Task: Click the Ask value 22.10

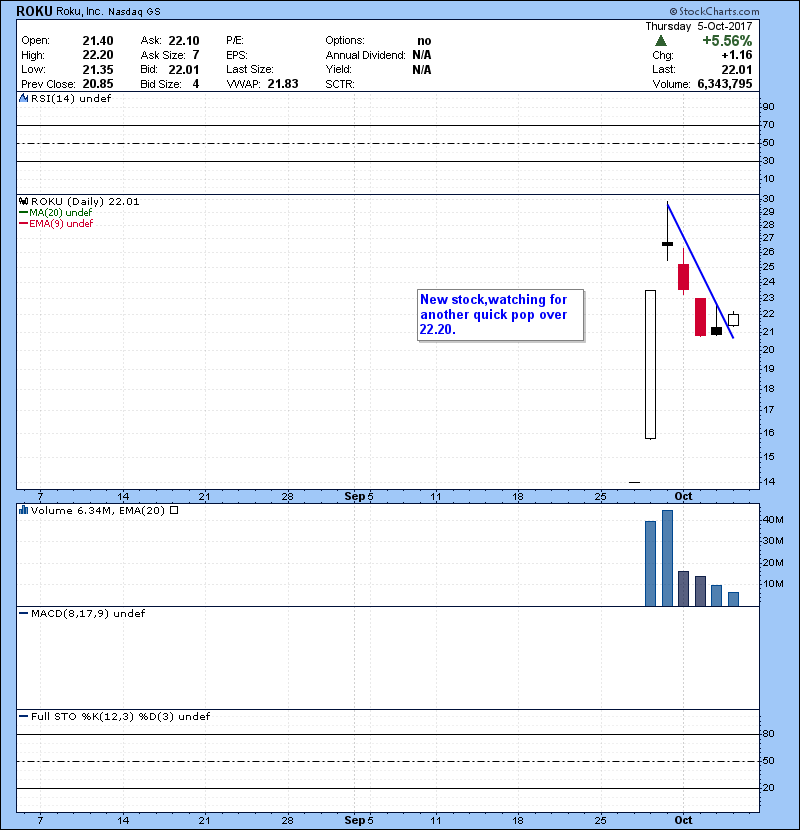Action: pos(184,41)
